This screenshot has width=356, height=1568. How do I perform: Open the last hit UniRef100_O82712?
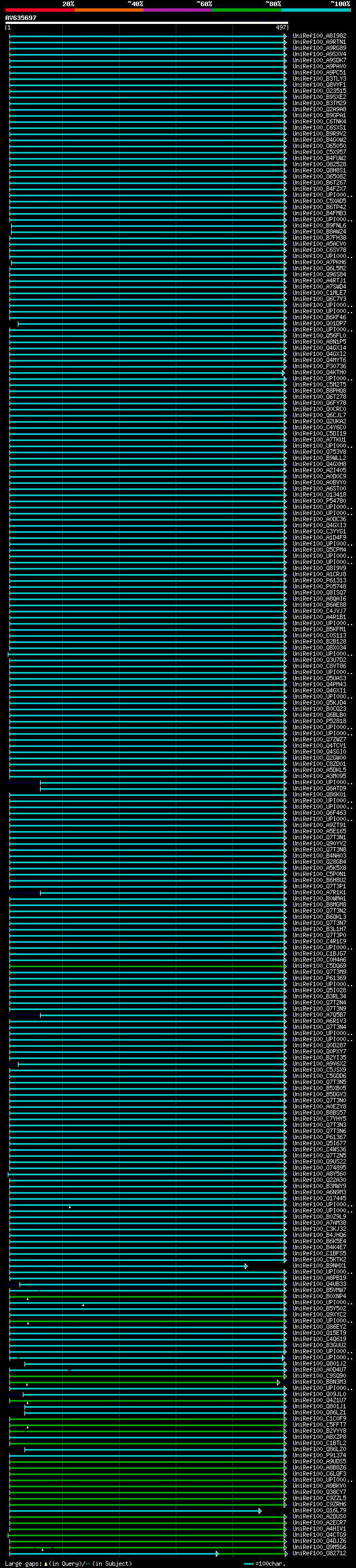[x=319, y=1554]
